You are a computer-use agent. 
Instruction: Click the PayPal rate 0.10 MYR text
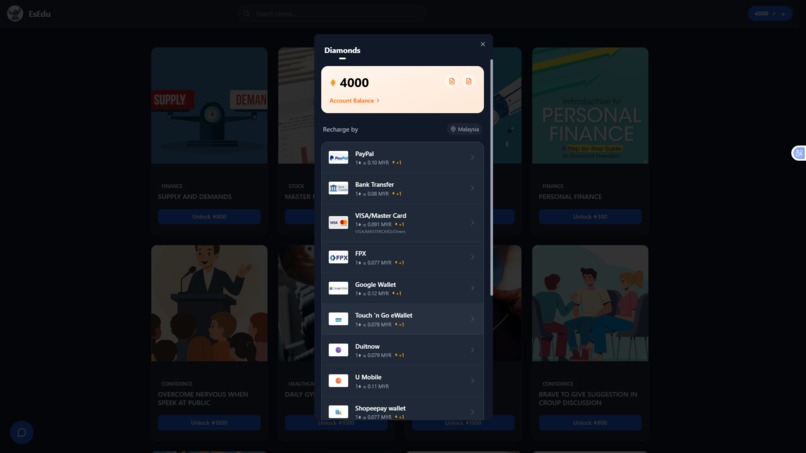[372, 163]
